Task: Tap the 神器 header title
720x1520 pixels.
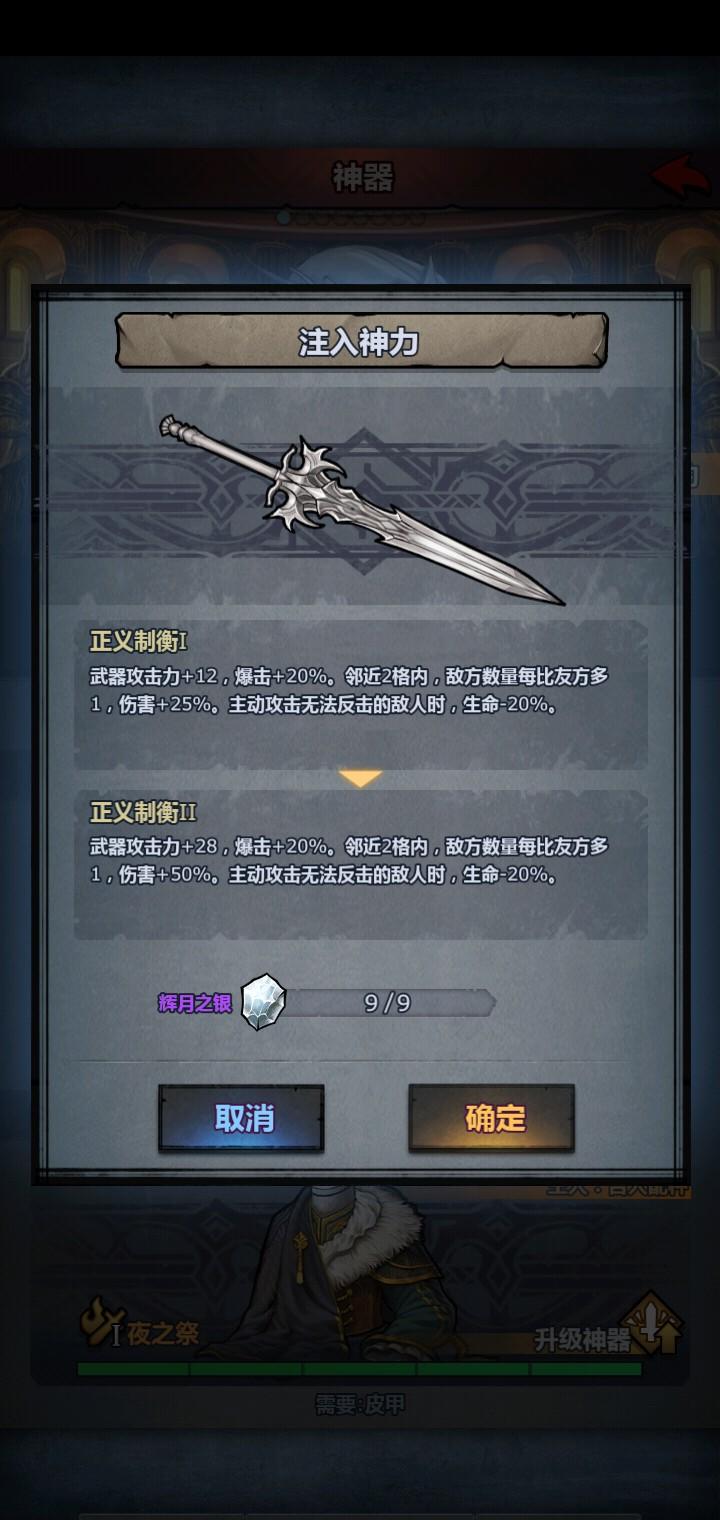Action: click(362, 177)
